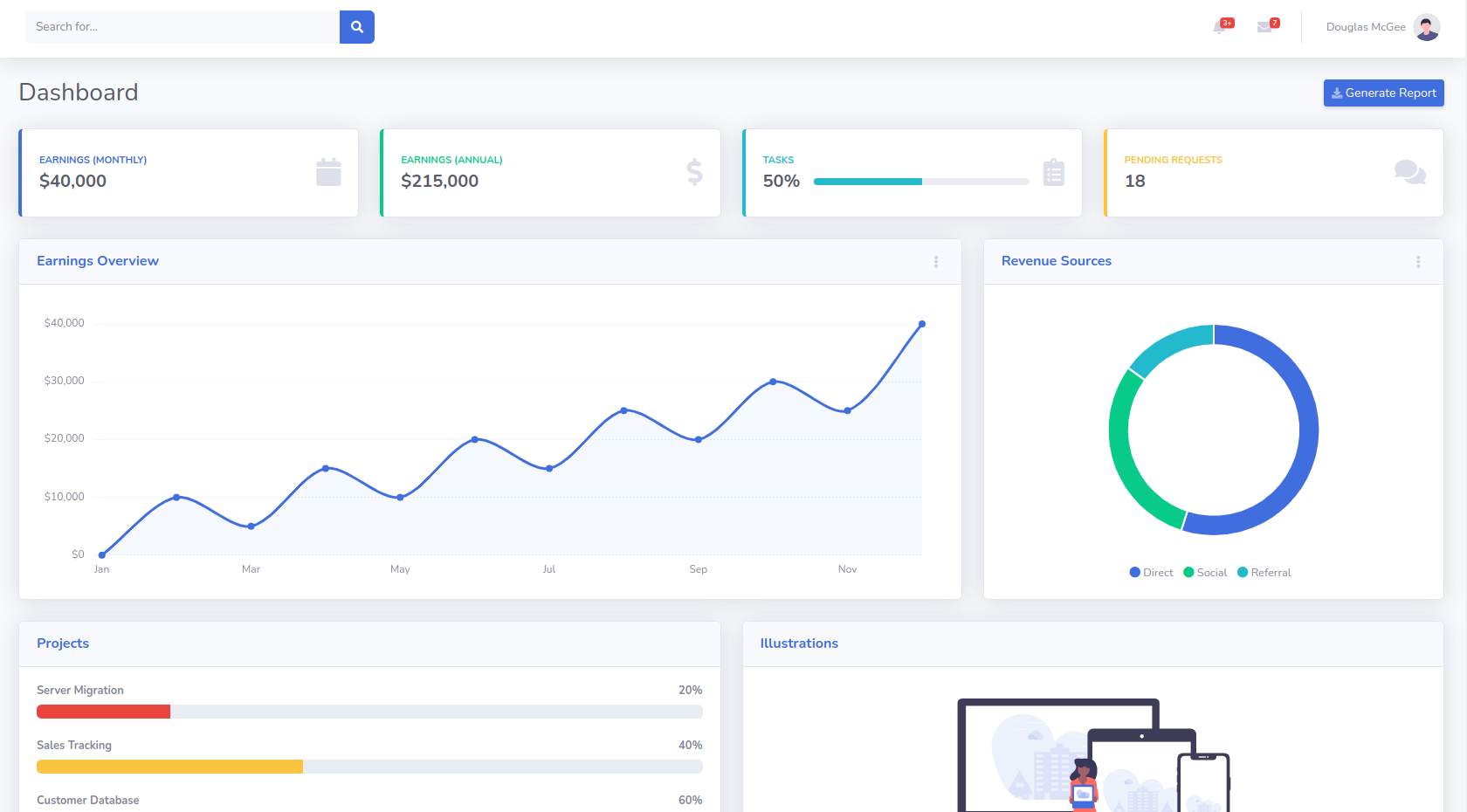Open the alerts bell notifications
This screenshot has width=1467, height=812.
tap(1220, 27)
